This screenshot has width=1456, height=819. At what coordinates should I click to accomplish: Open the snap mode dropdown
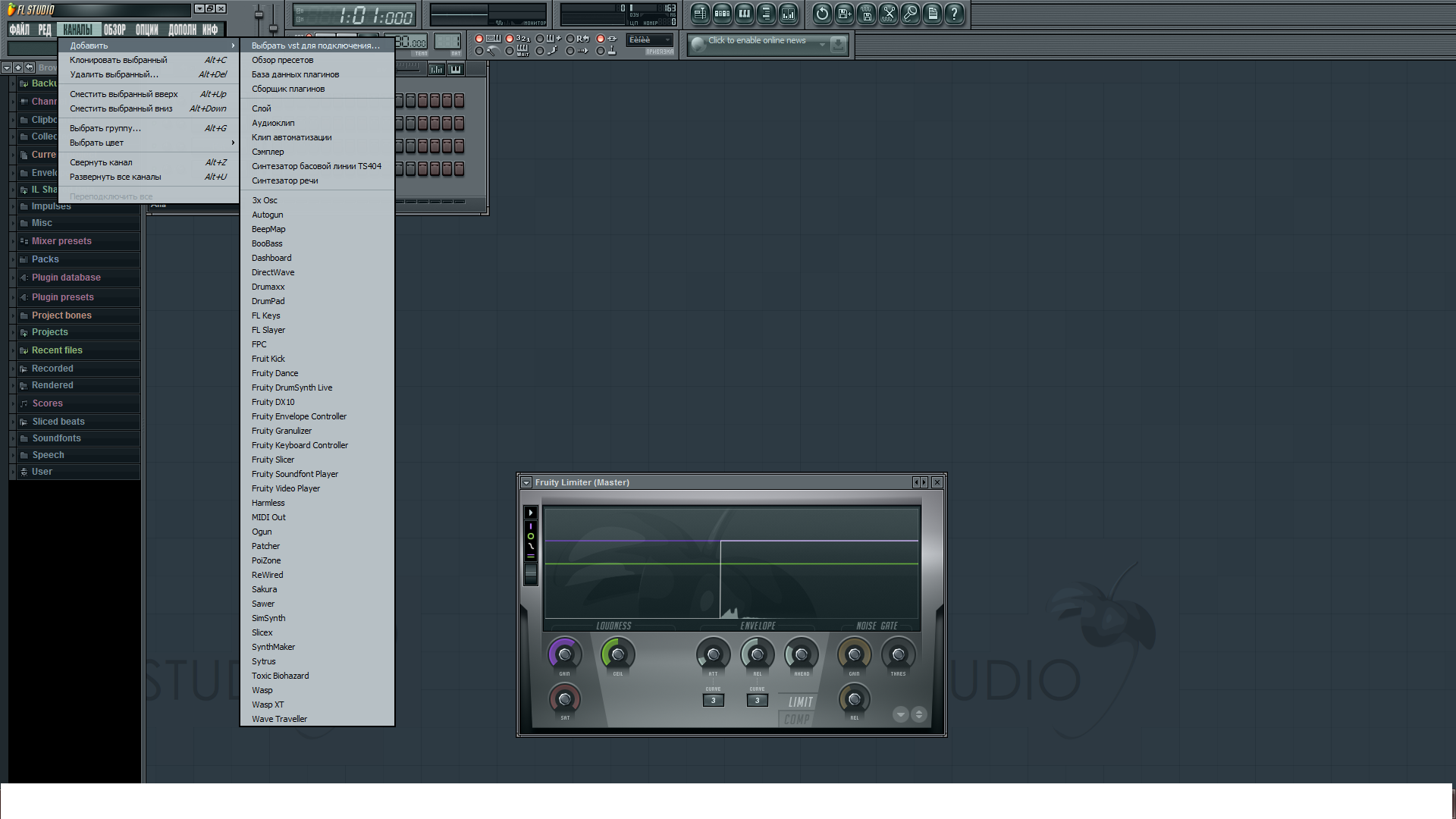point(650,40)
